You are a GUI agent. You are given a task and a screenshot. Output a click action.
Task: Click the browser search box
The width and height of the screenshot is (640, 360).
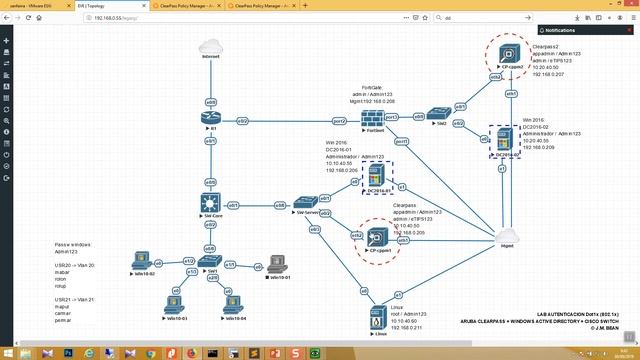(x=484, y=18)
